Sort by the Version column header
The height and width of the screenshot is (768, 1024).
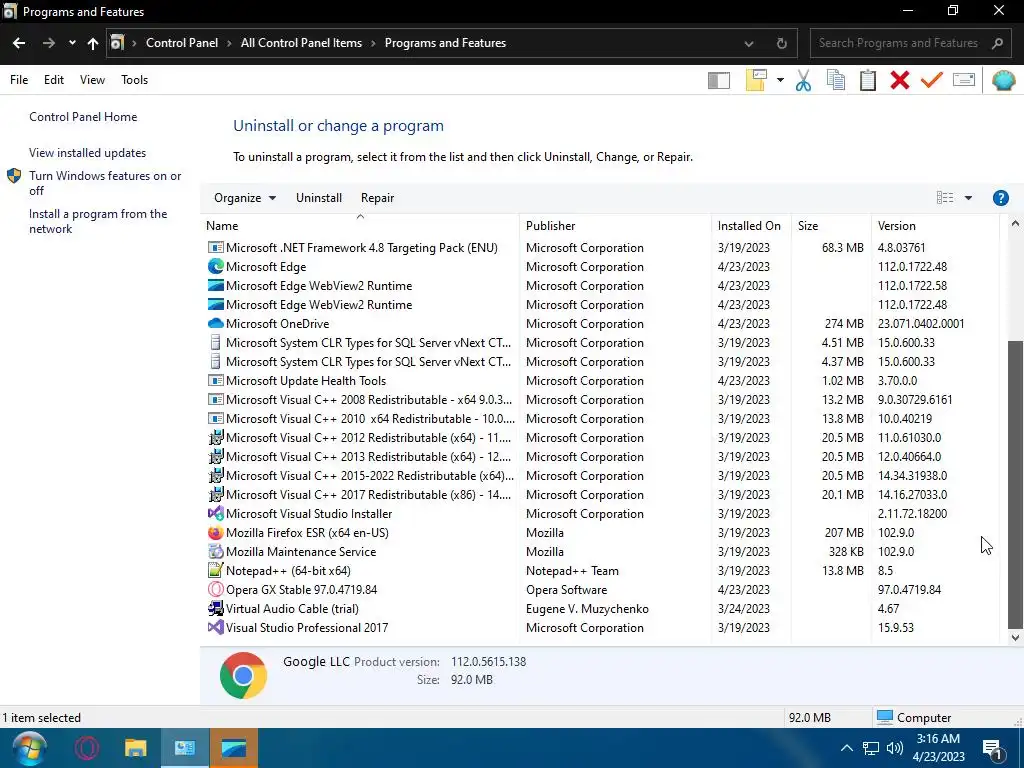pyautogui.click(x=935, y=226)
